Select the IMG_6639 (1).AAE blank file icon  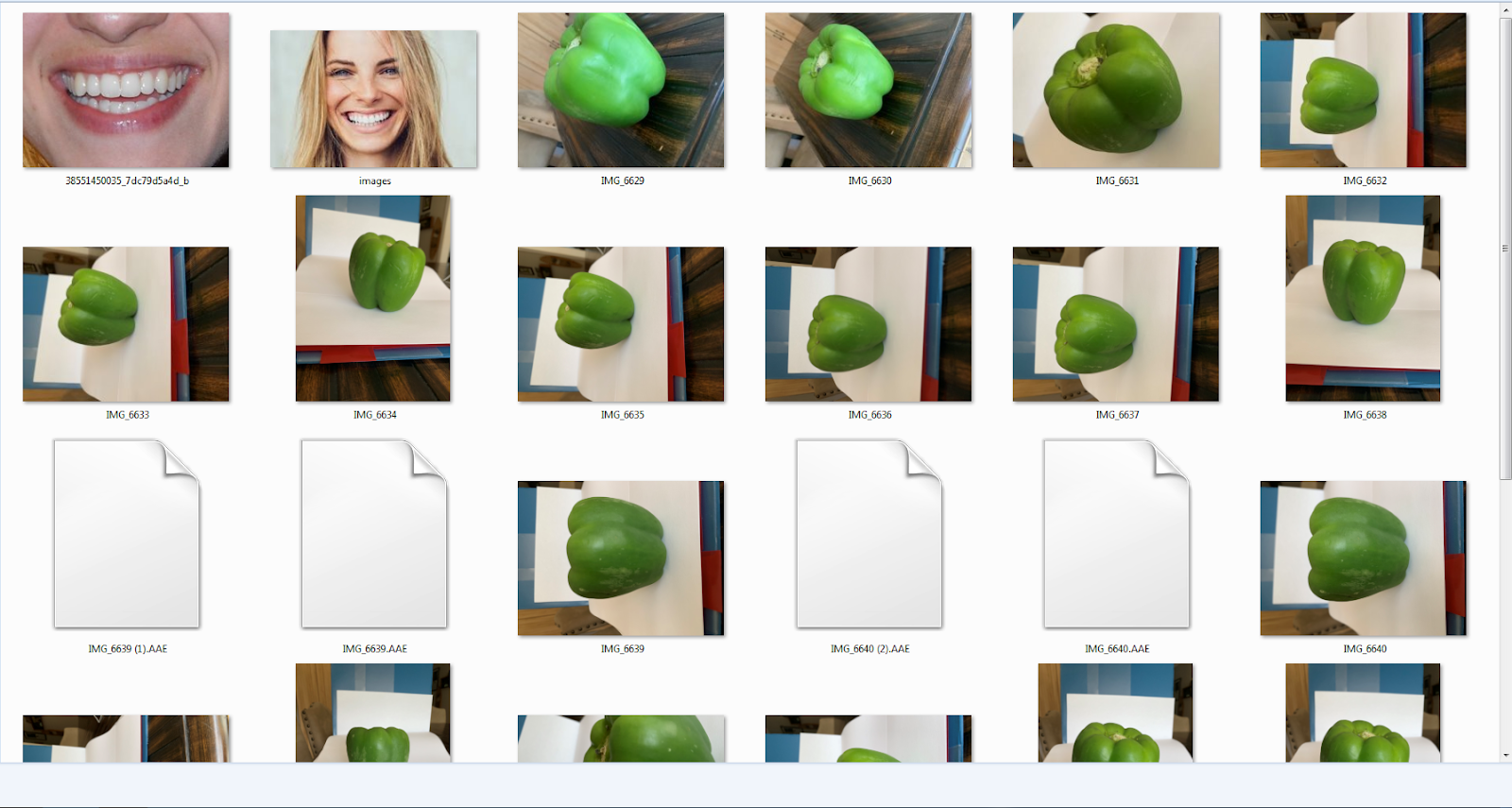127,534
